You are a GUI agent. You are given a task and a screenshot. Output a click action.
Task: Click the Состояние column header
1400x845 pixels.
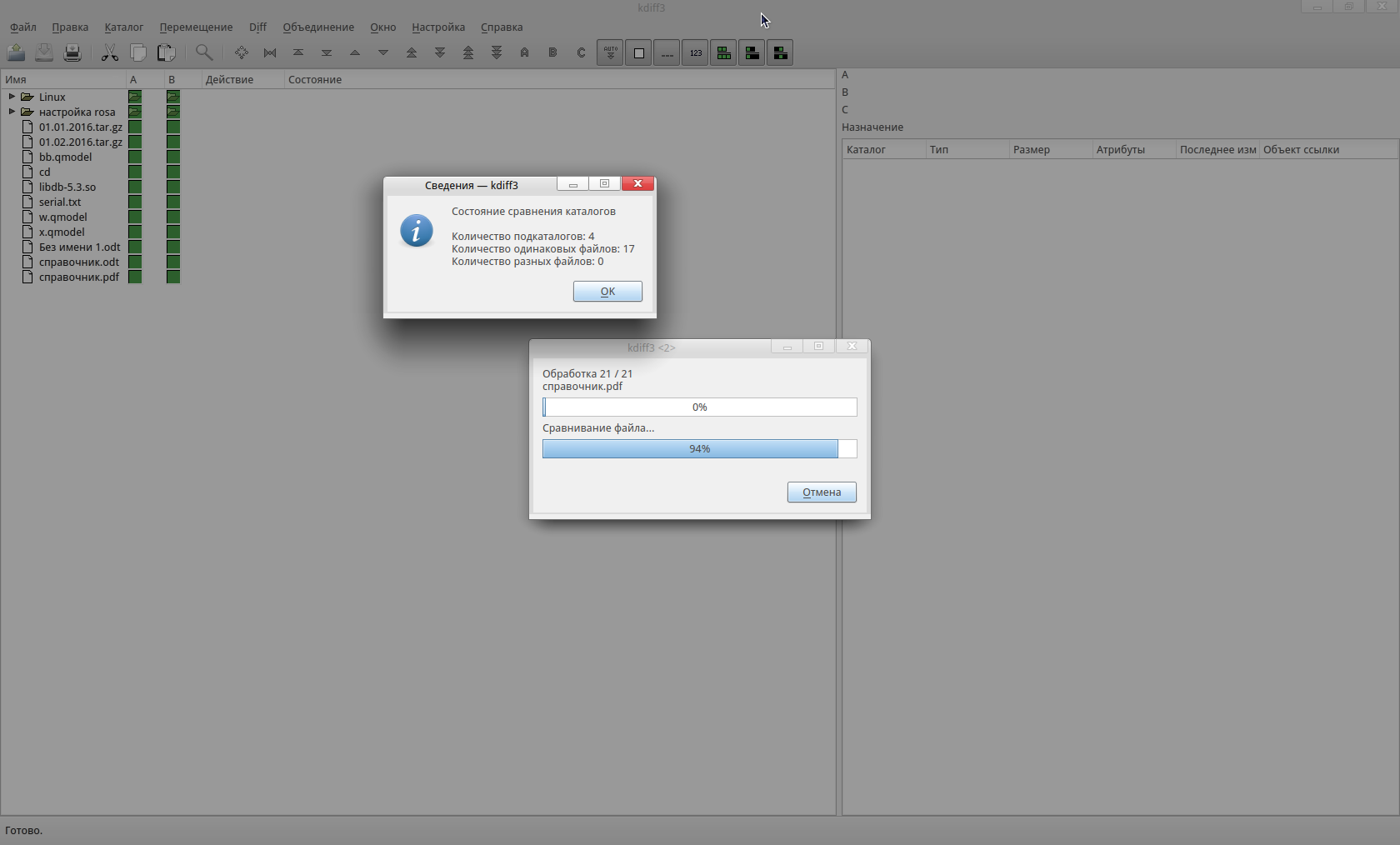pyautogui.click(x=559, y=80)
